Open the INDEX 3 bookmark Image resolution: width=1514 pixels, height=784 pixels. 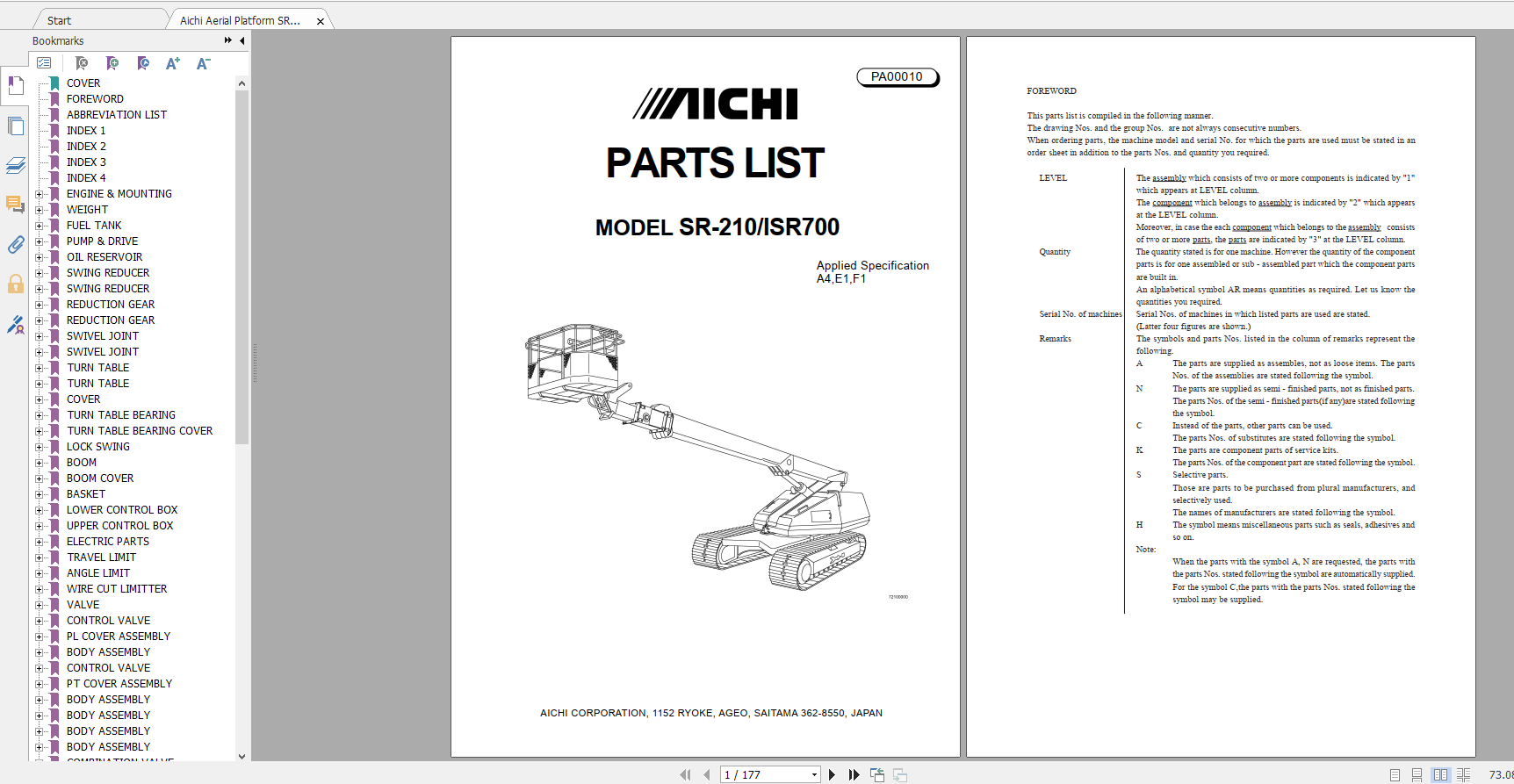coord(86,162)
